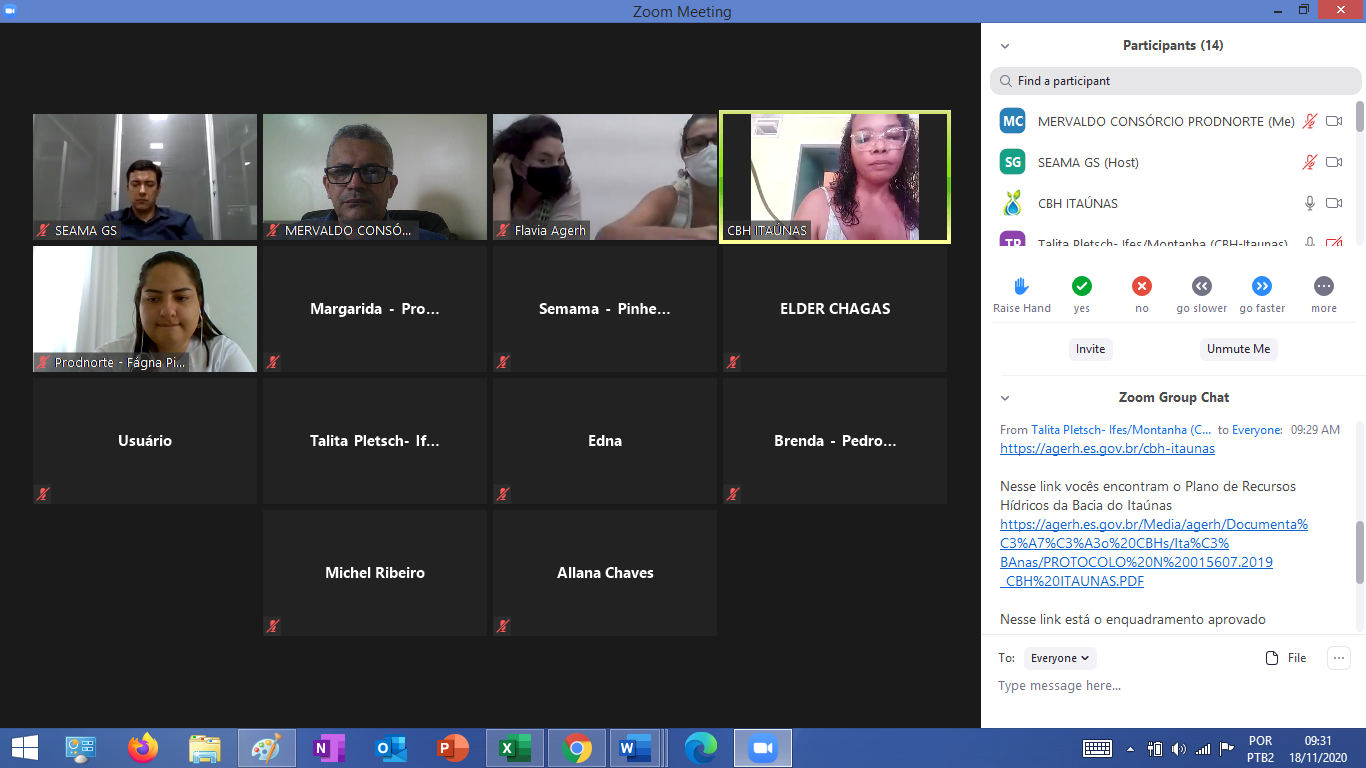Open Firefox from the taskbar
Viewport: 1366px width, 768px height.
[143, 748]
